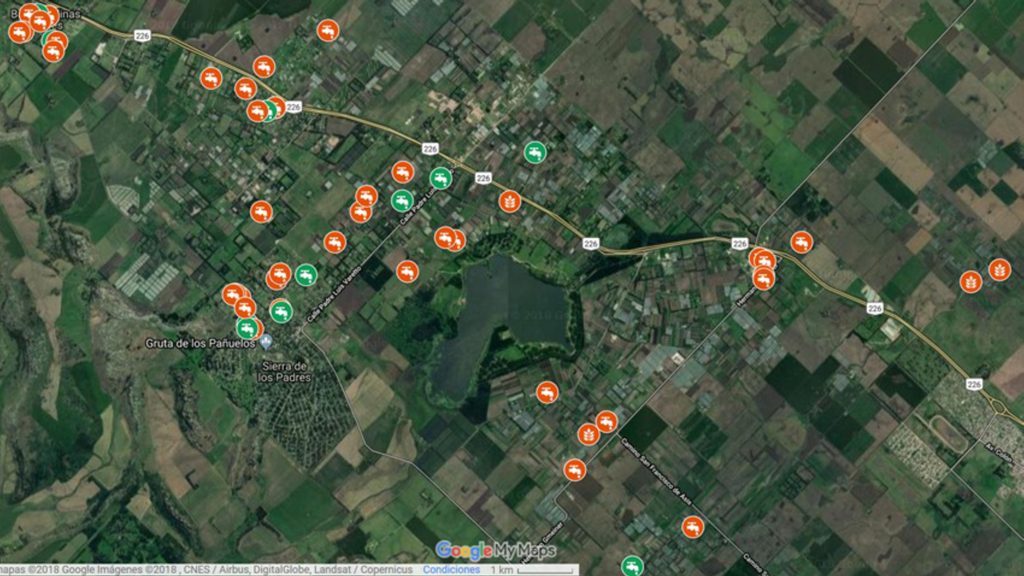
Task: Open the orange faucet marker just southeast of the lake
Action: pyautogui.click(x=547, y=392)
